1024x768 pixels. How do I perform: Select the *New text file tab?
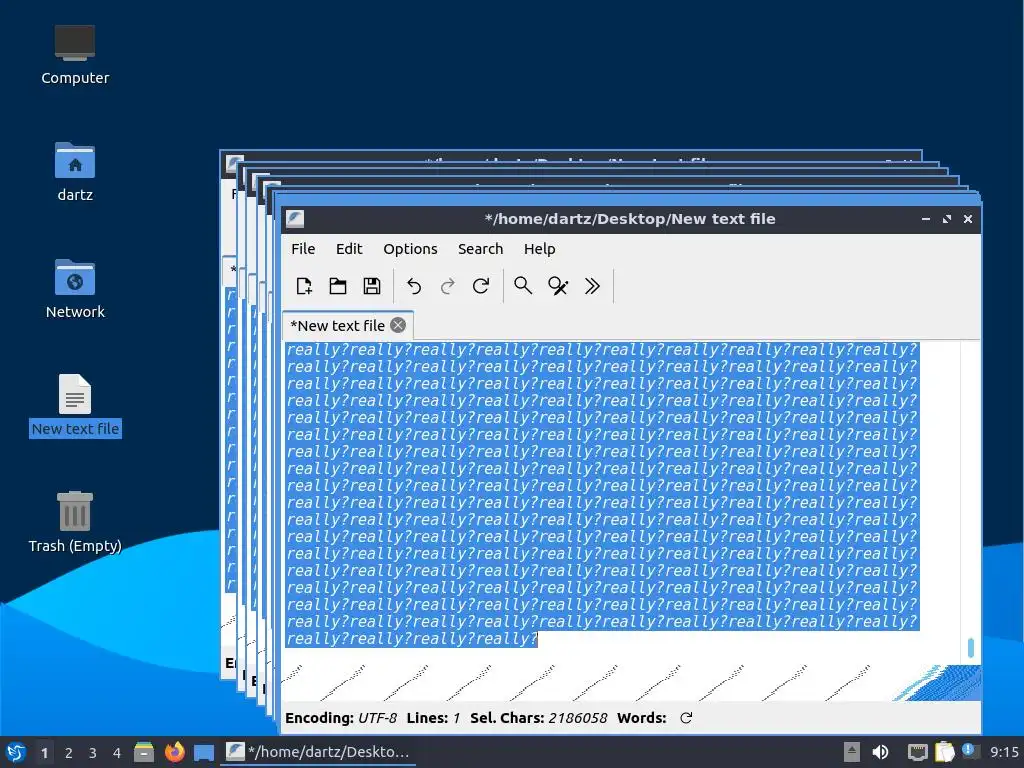point(337,325)
